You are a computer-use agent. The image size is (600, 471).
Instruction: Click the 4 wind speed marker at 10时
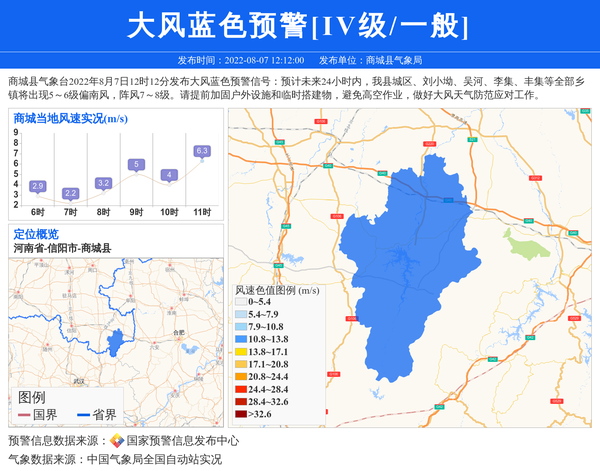[x=169, y=175]
